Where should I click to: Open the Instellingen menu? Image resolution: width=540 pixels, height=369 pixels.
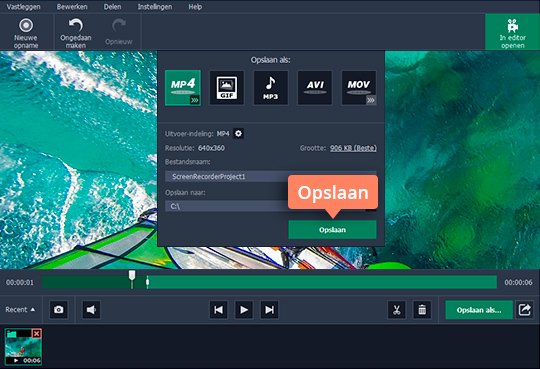point(155,7)
